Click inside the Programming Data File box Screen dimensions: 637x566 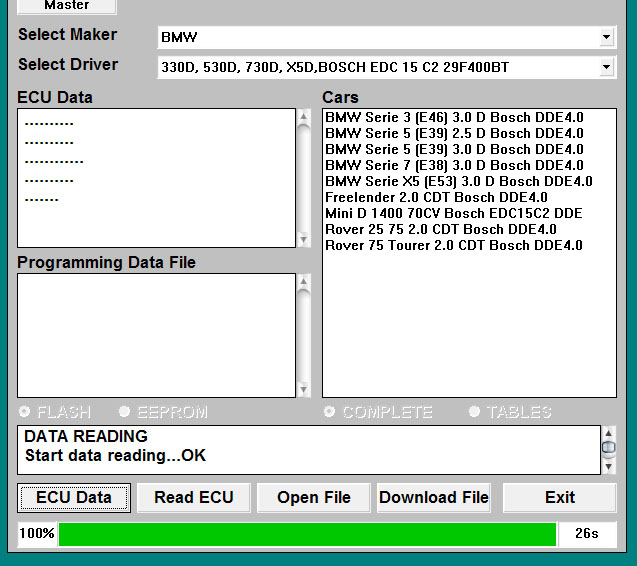156,336
